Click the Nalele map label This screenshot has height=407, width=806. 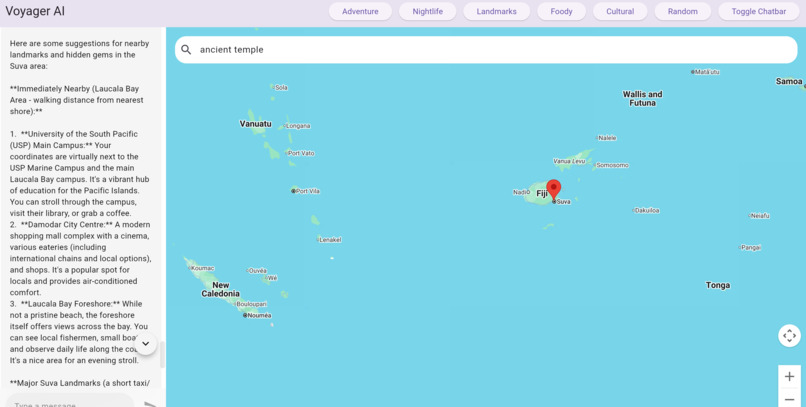point(607,138)
